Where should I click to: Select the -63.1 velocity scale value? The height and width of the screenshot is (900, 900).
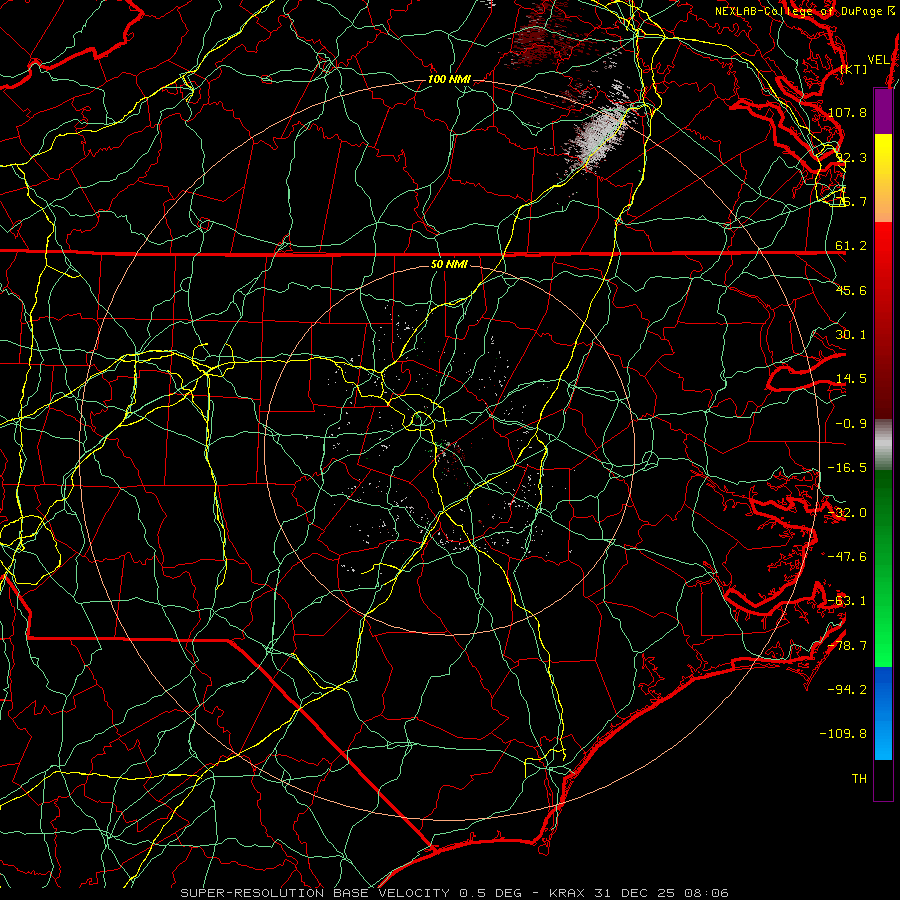coord(847,601)
